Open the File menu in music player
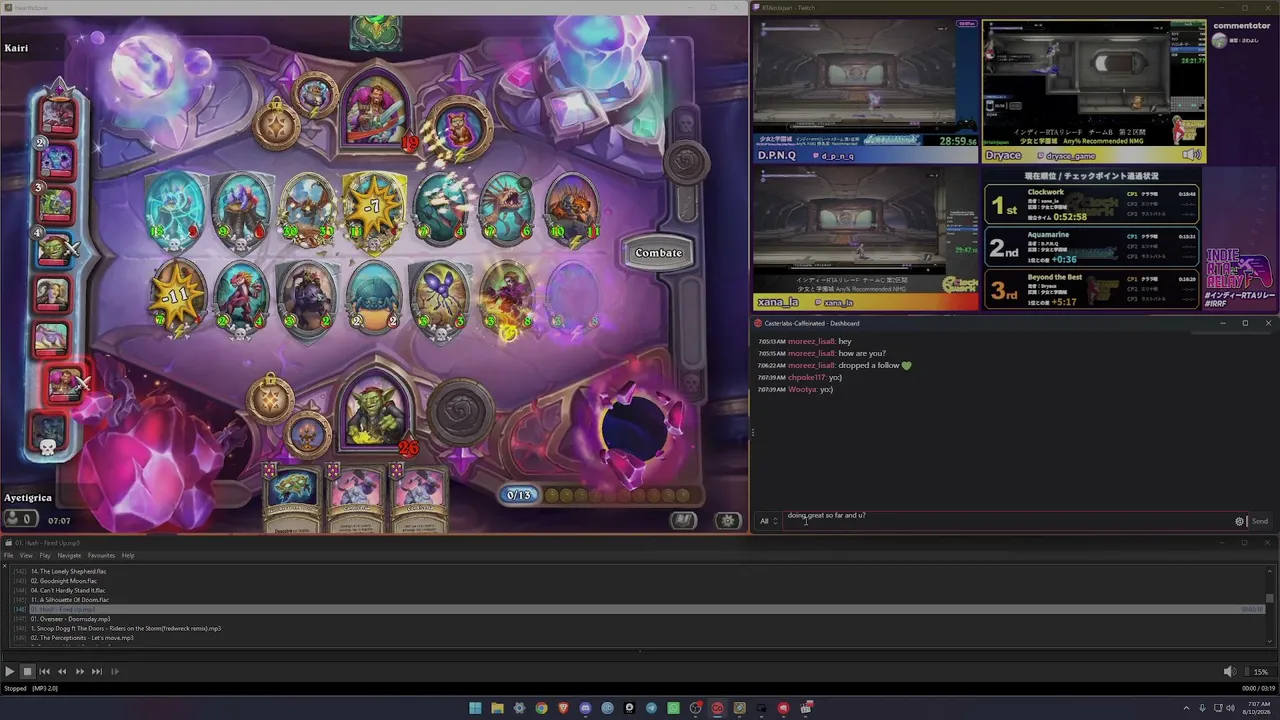The width and height of the screenshot is (1280, 720). click(x=8, y=556)
